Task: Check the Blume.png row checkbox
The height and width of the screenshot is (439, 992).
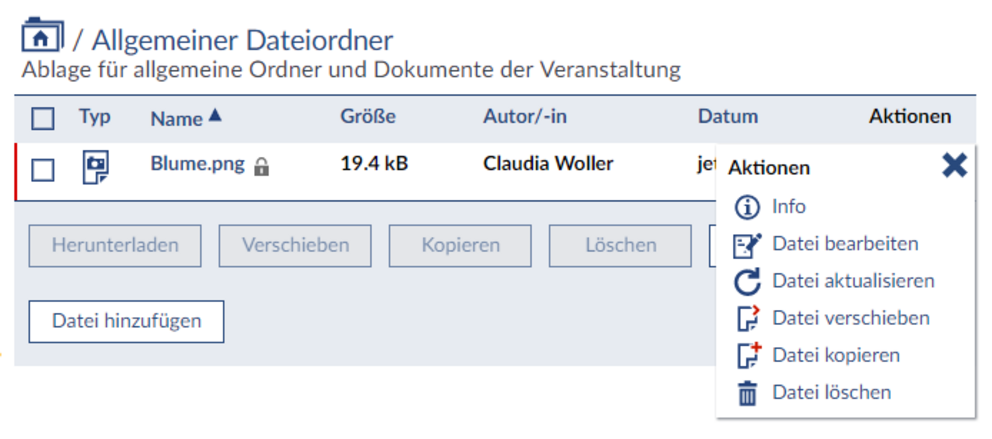Action: point(42,170)
